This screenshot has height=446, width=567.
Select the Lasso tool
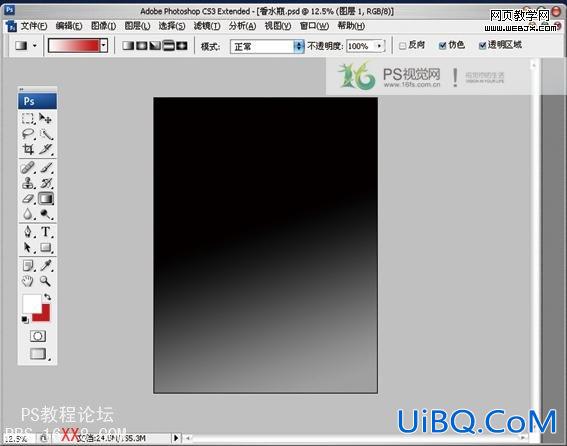(28, 134)
